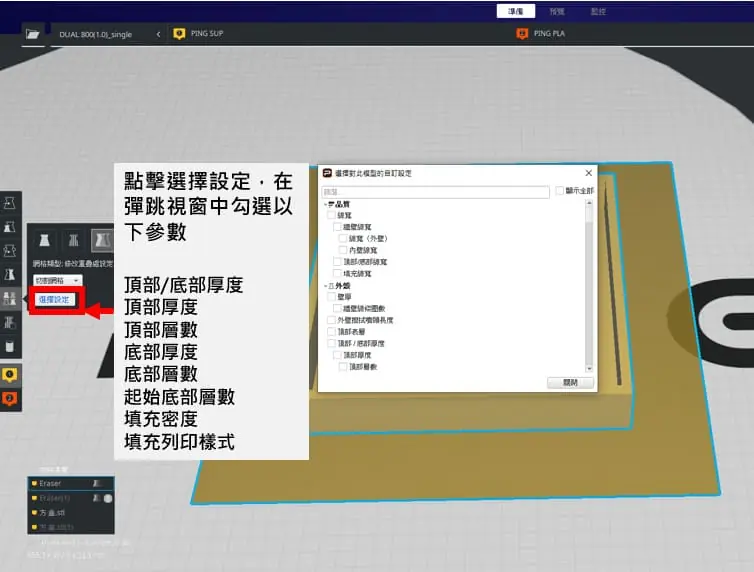Select the Per Model Settings tool
The image size is (754, 572).
[x=10, y=298]
